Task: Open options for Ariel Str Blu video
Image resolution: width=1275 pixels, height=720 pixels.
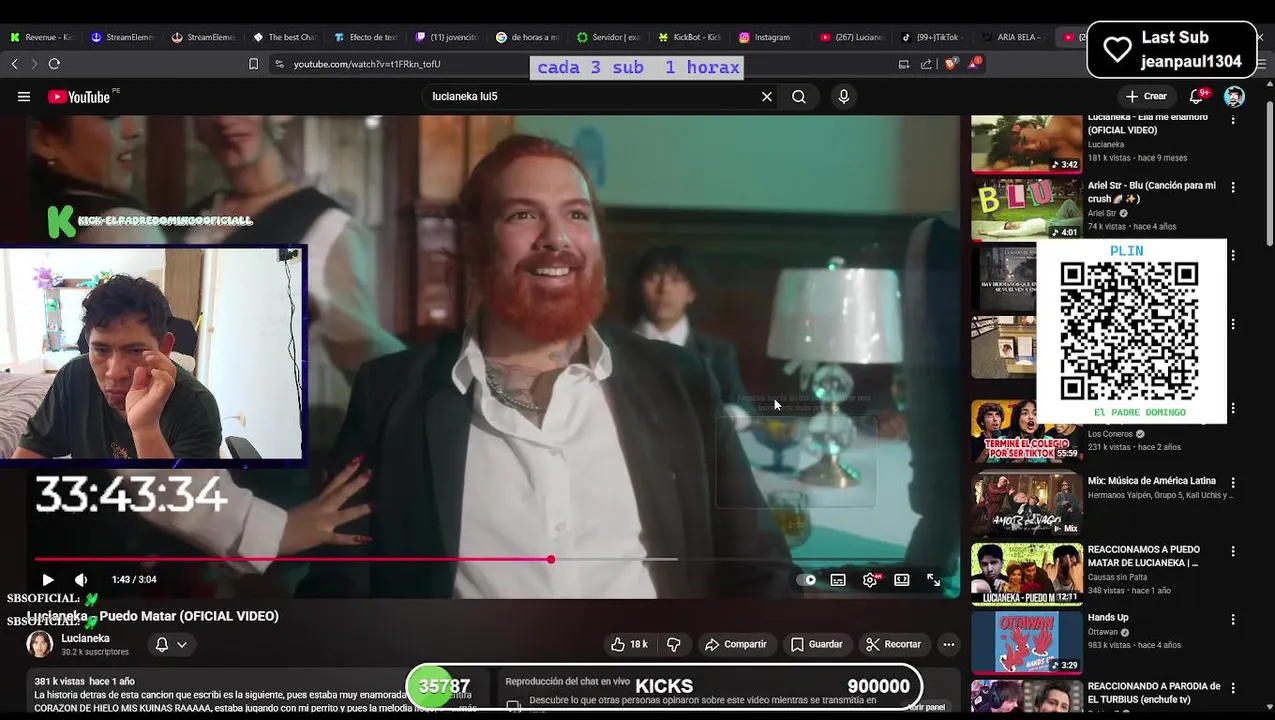Action: 1233,187
